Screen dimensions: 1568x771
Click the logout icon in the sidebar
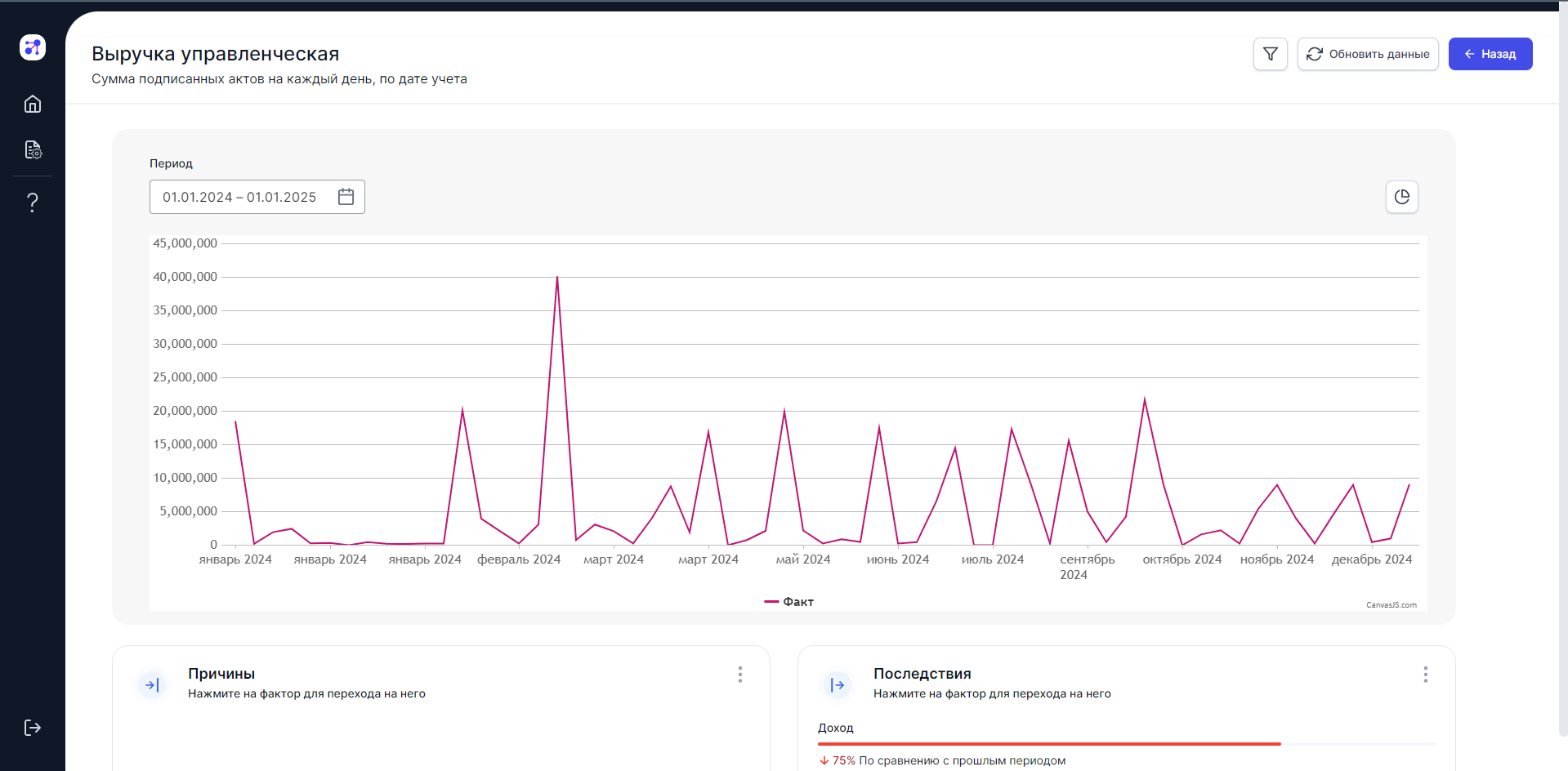coord(33,728)
